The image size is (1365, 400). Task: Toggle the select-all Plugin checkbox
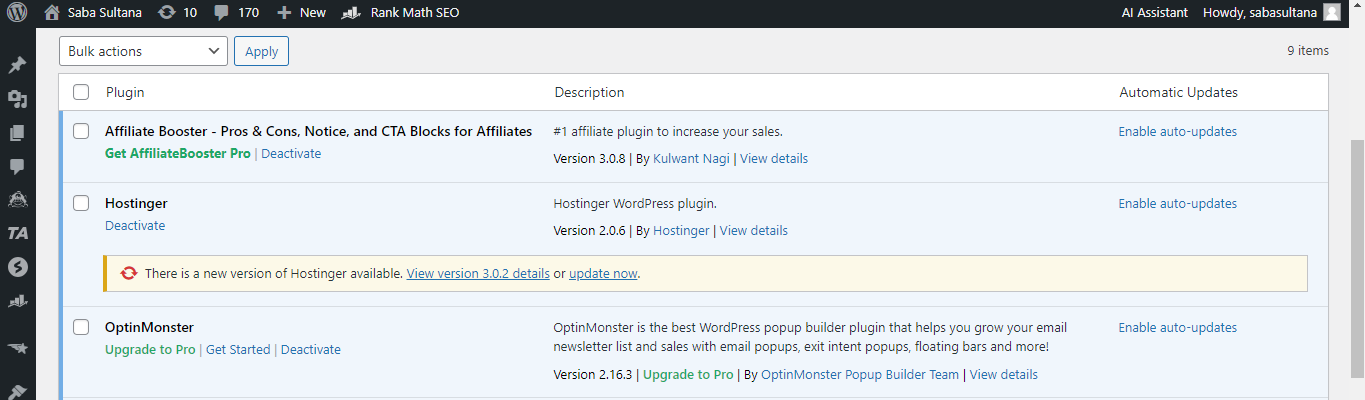click(x=81, y=93)
